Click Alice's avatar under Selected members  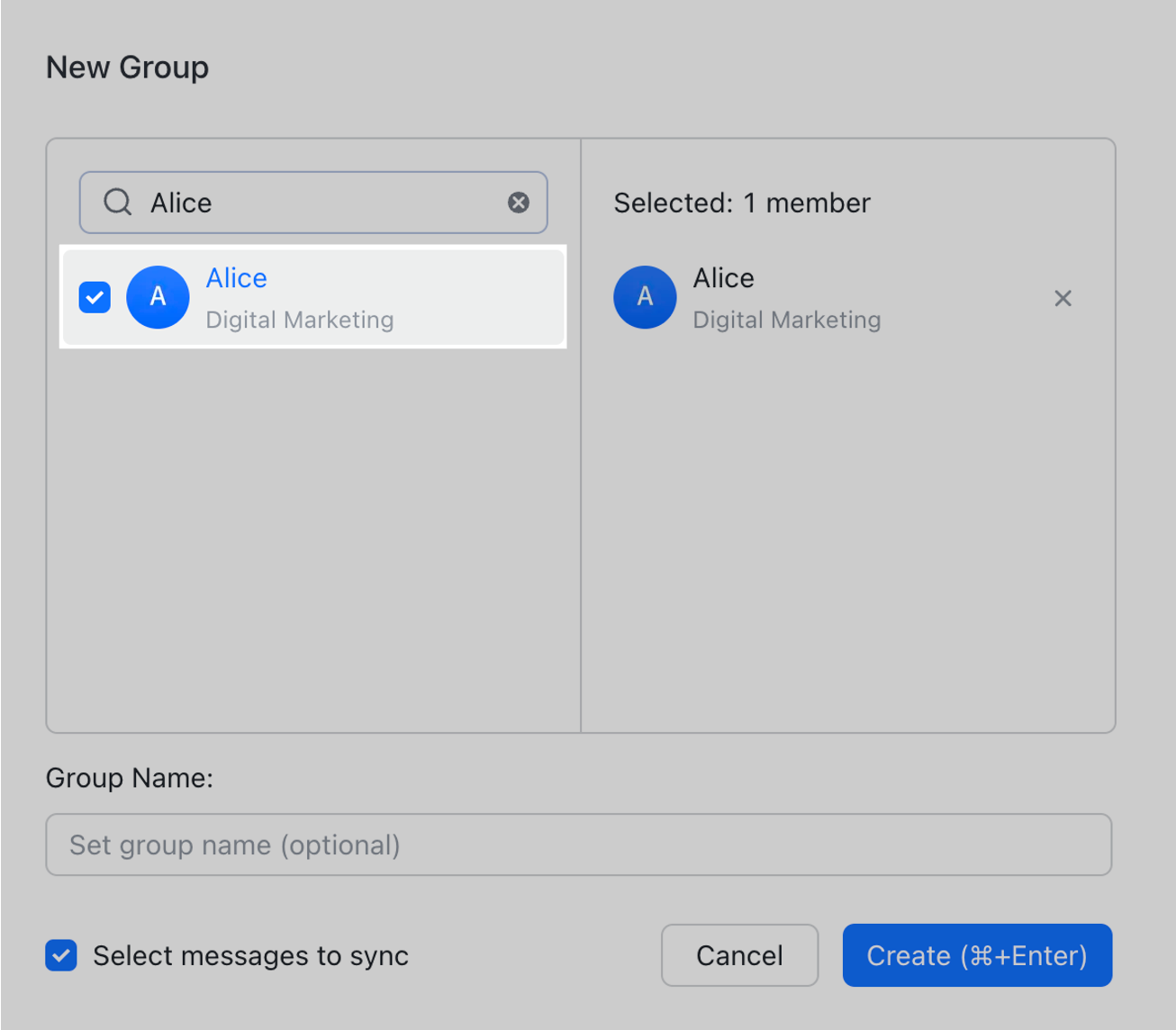click(645, 297)
